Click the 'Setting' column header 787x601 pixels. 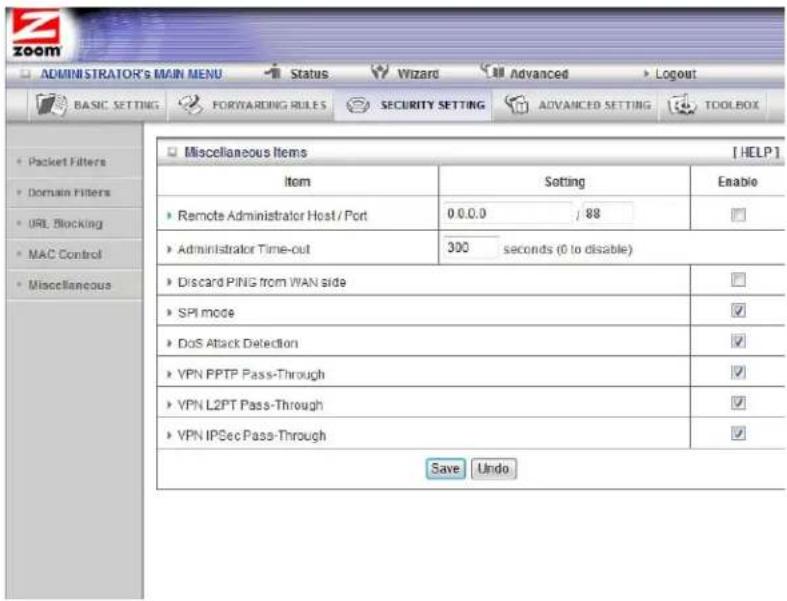pyautogui.click(x=565, y=182)
